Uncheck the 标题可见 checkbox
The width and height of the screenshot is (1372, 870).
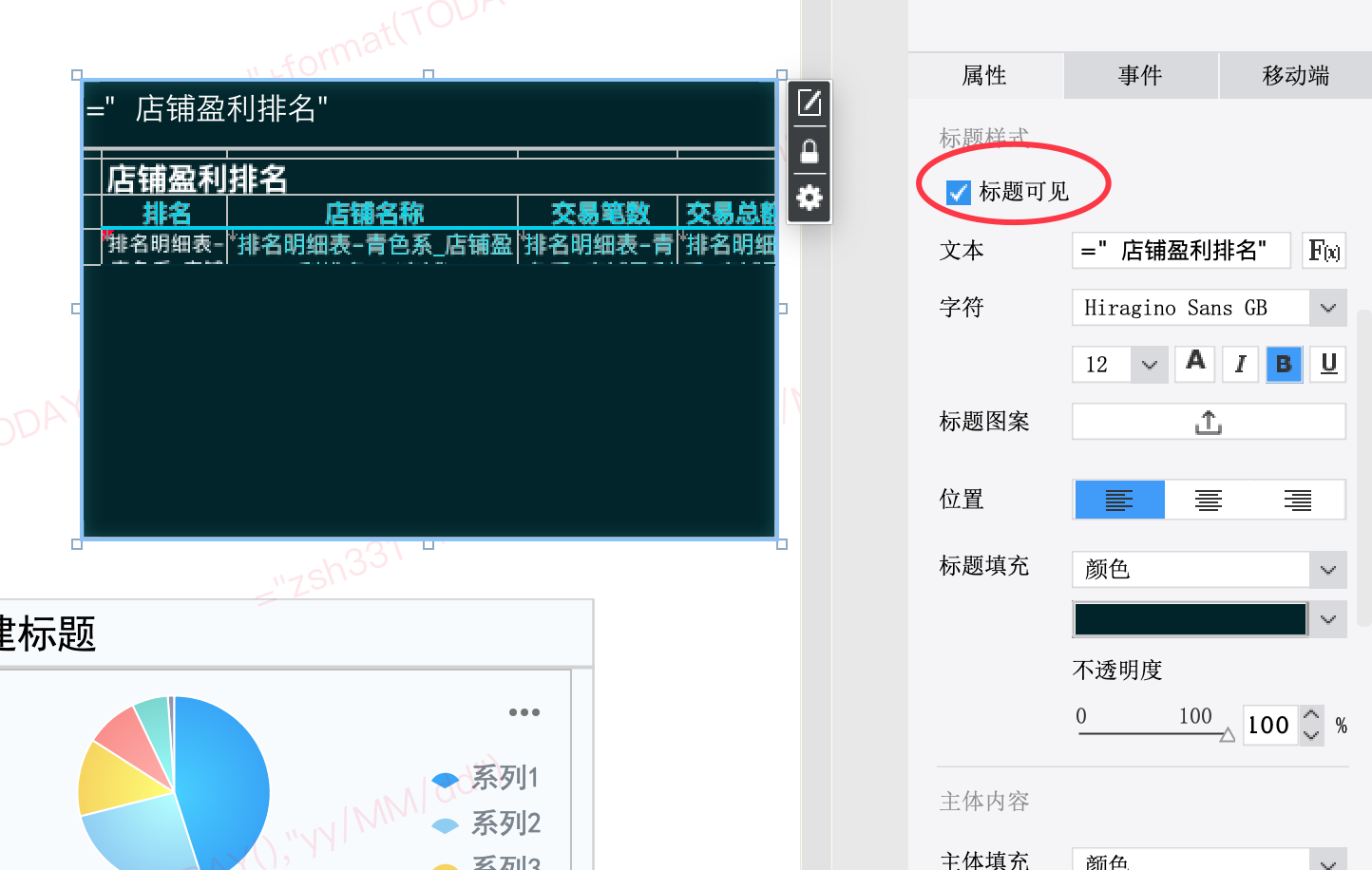pyautogui.click(x=959, y=192)
